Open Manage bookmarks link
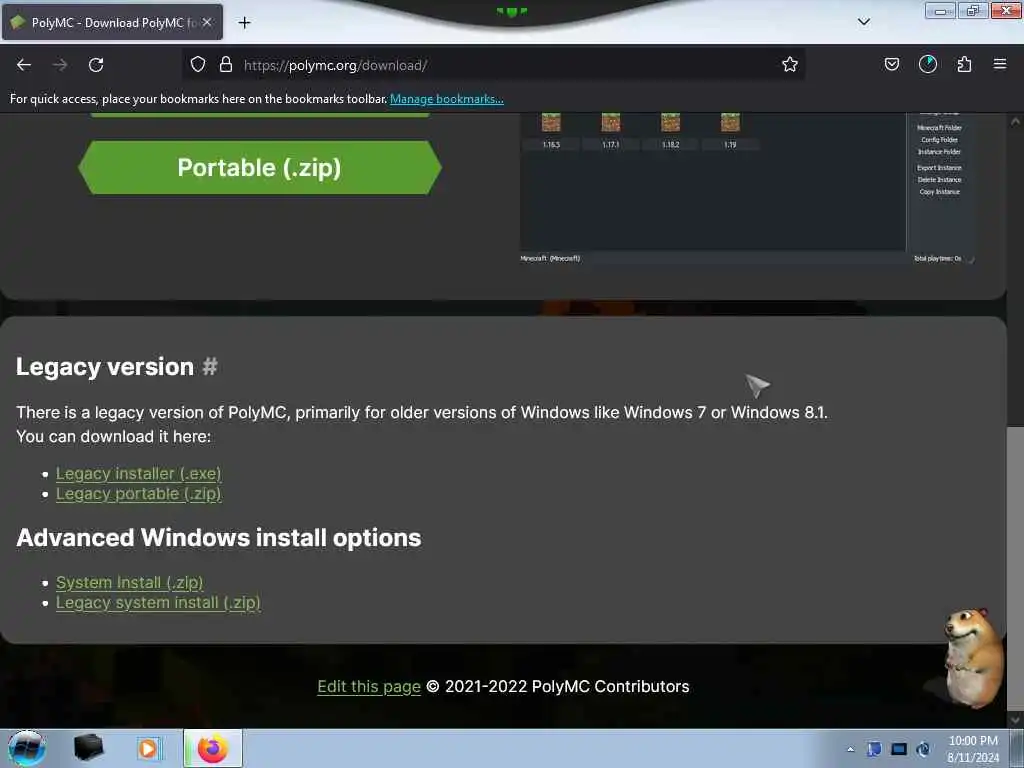Image resolution: width=1024 pixels, height=768 pixels. coord(447,99)
